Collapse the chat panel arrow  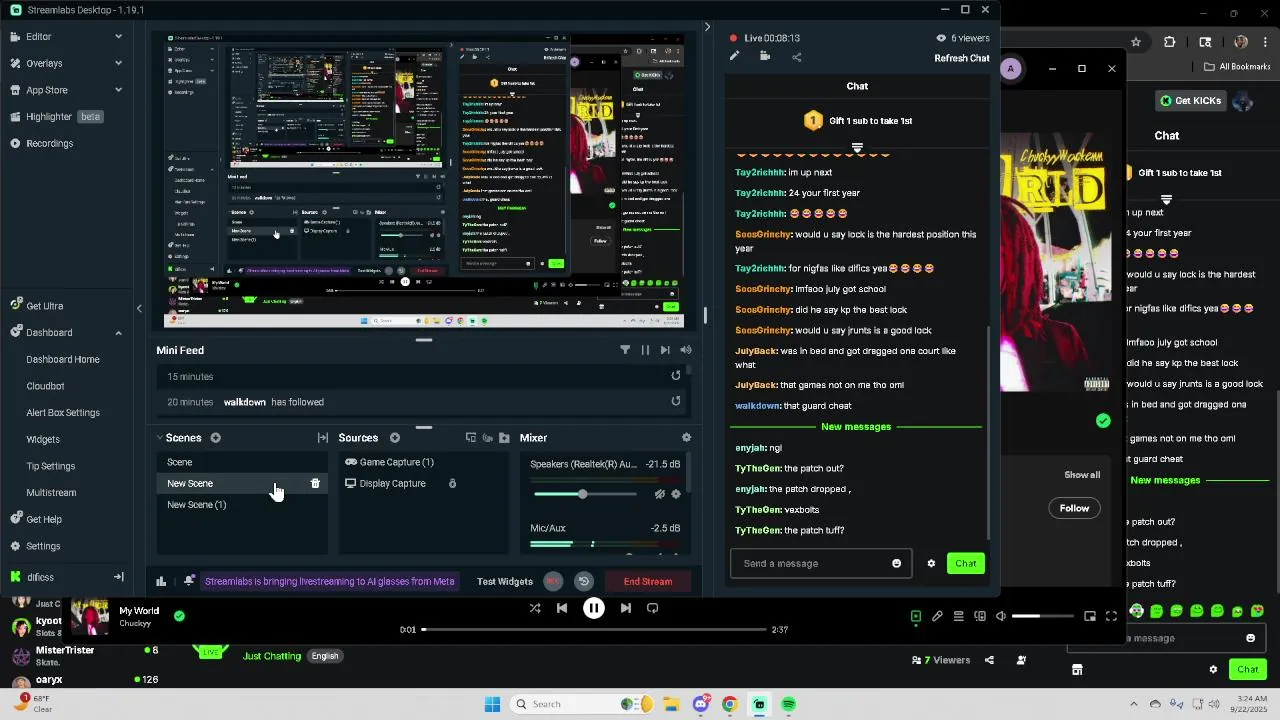coord(707,27)
